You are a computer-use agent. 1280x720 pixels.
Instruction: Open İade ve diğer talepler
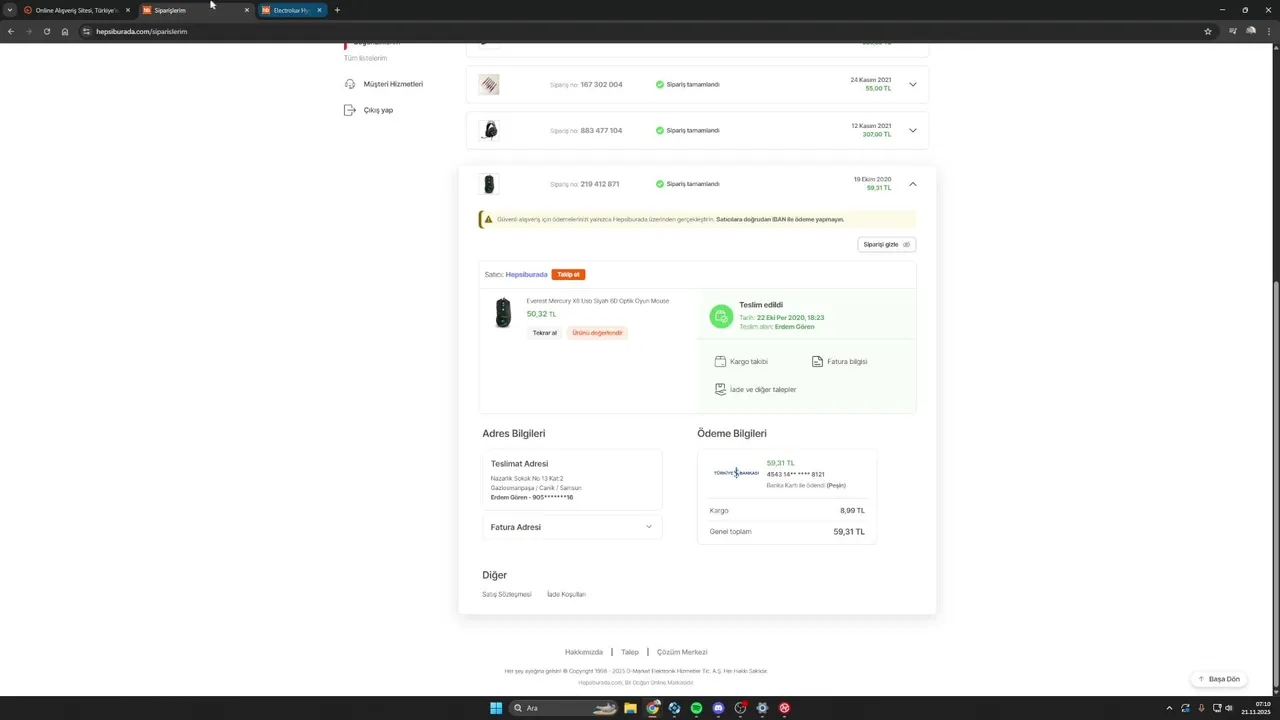coord(755,389)
